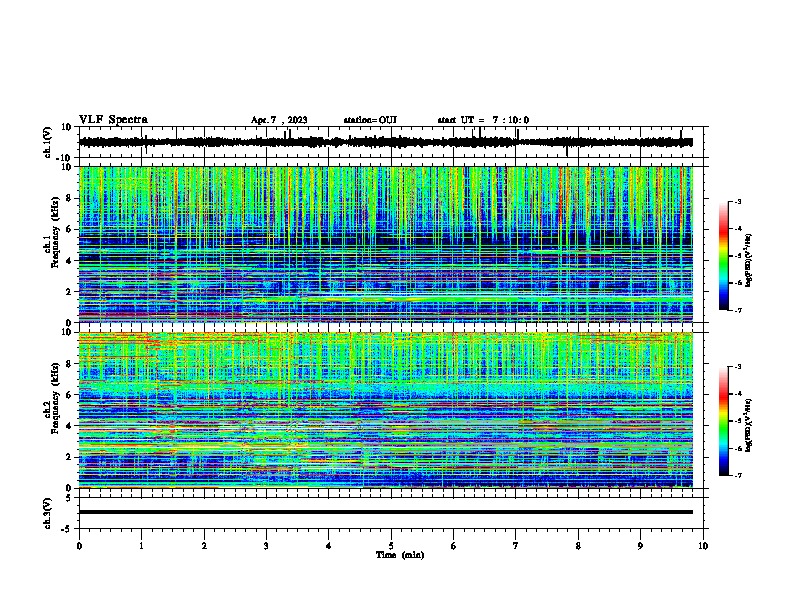Click the "VLF Spectra" plot title

113,119
